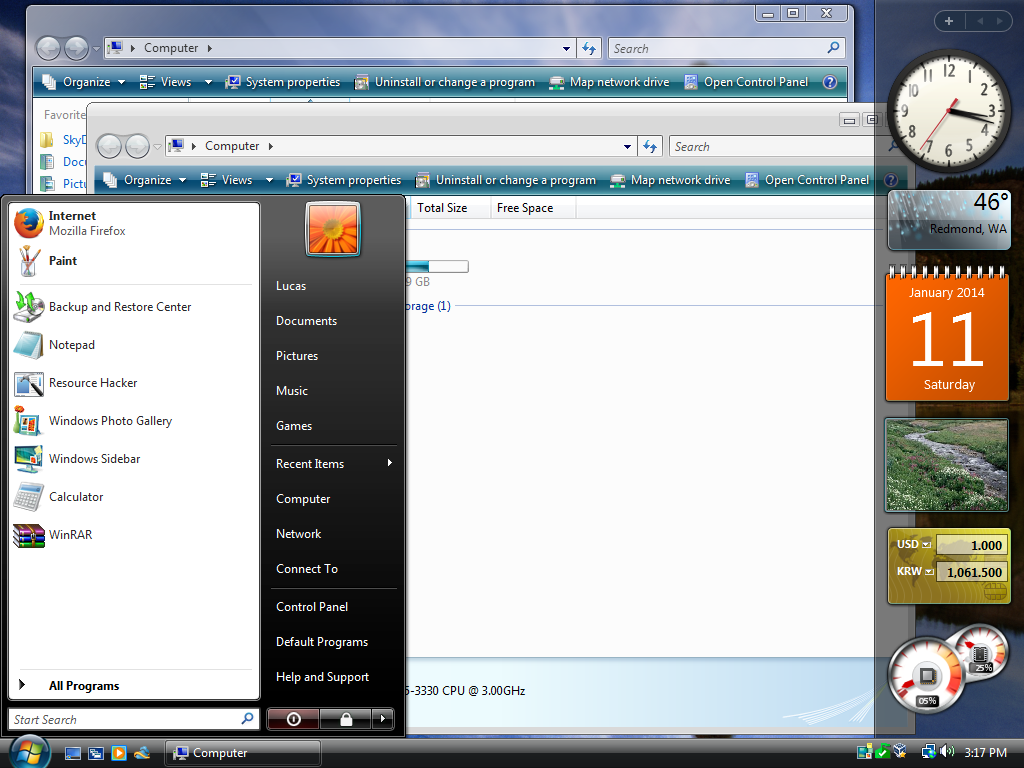The height and width of the screenshot is (768, 1024).
Task: Click Free Space column header
Action: 532,208
